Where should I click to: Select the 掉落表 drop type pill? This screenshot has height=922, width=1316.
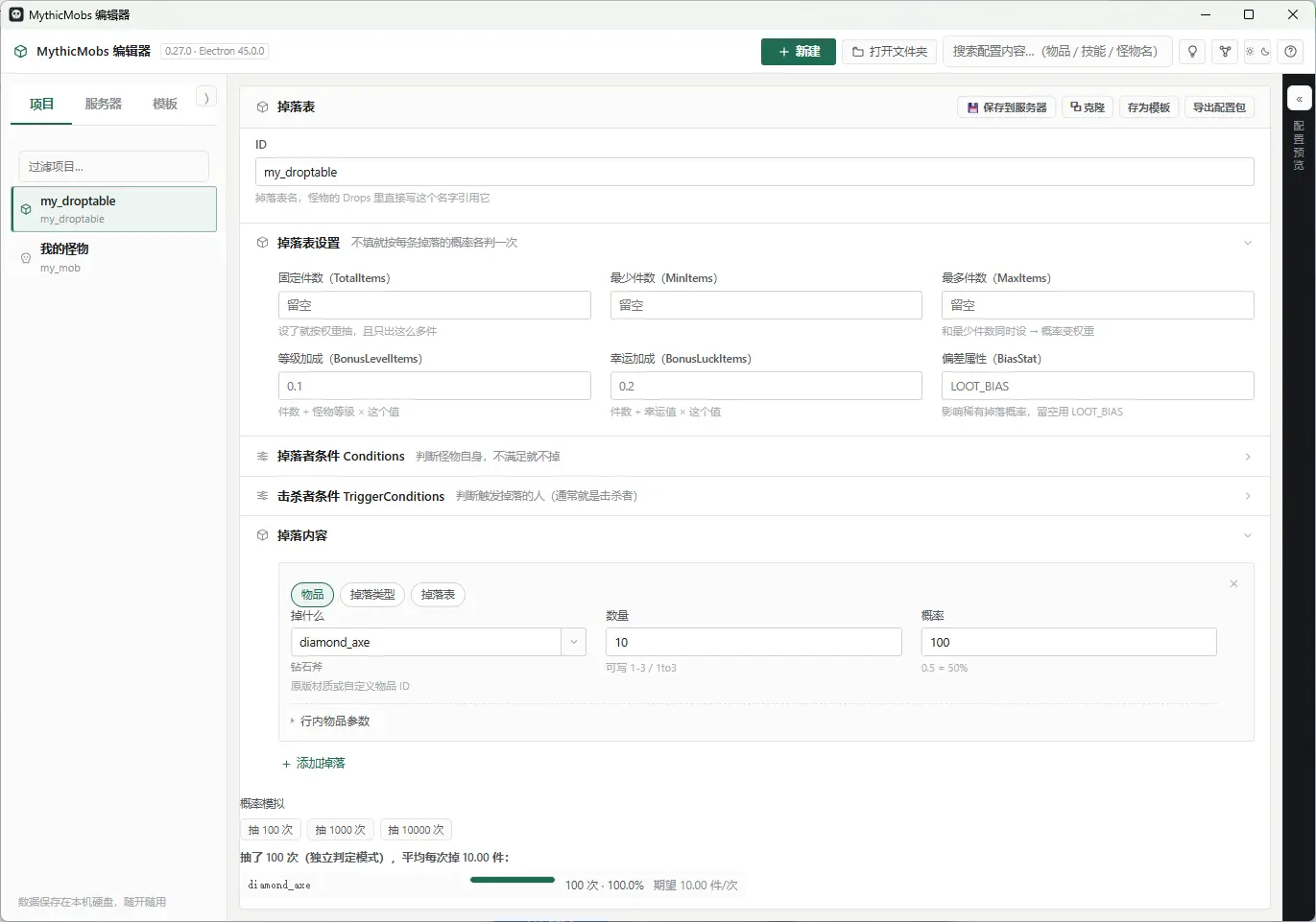point(438,595)
